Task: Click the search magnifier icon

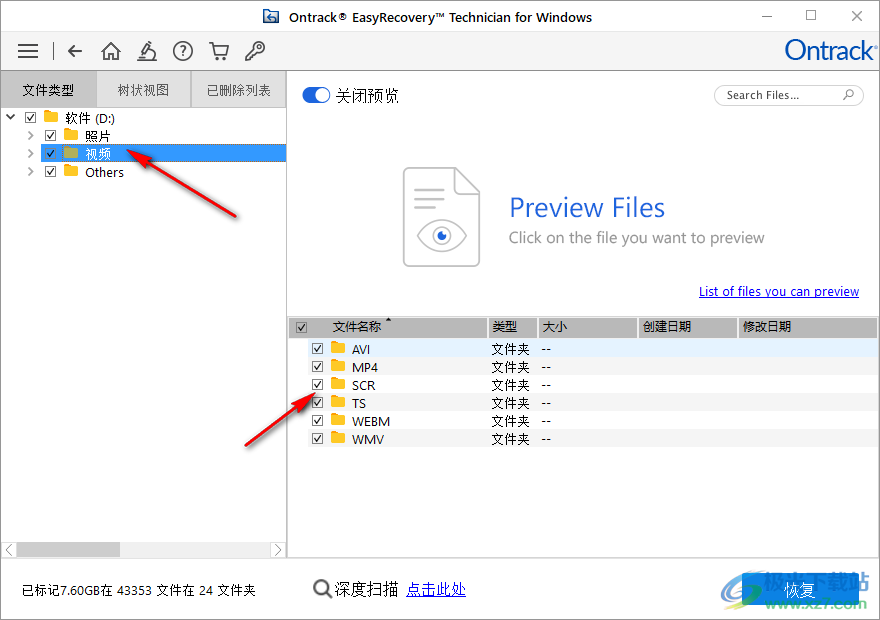Action: pos(848,95)
